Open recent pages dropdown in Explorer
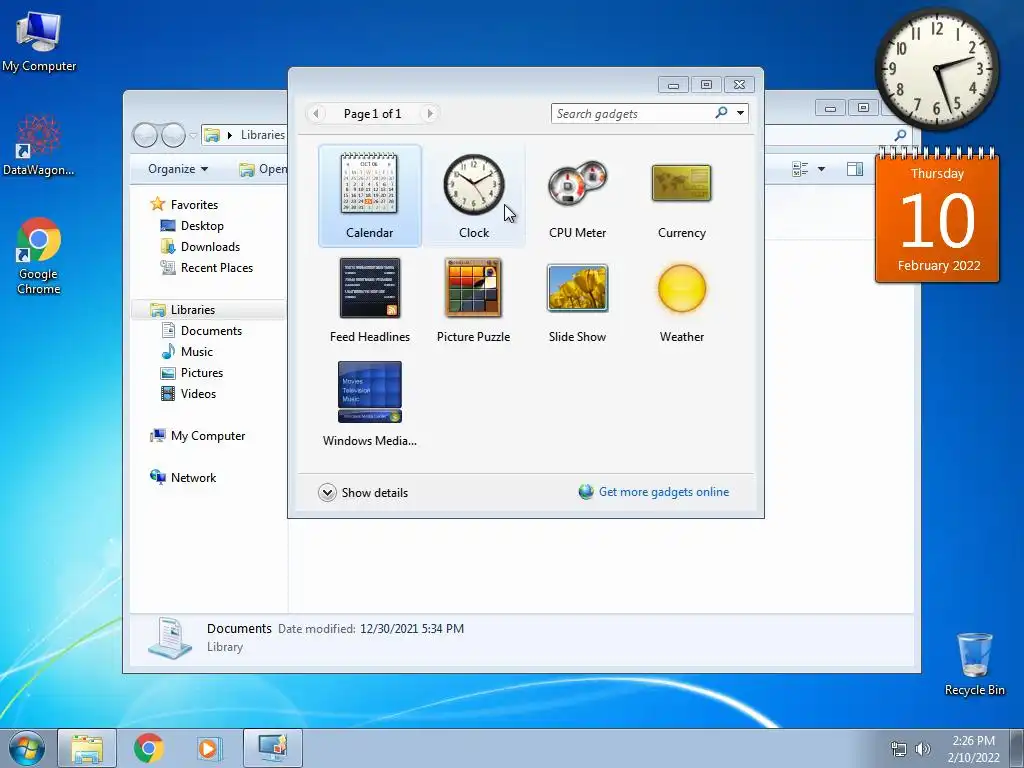1024x768 pixels. (193, 136)
